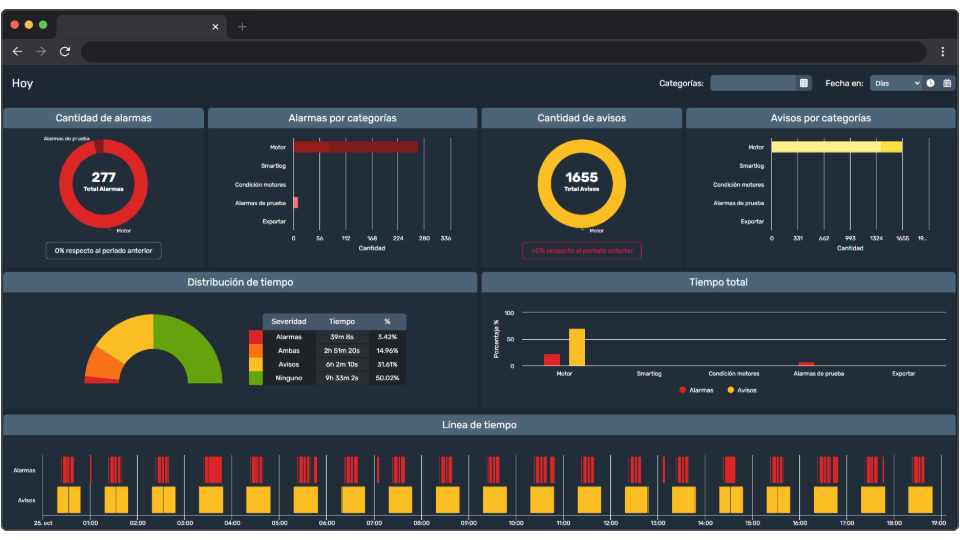The height and width of the screenshot is (540, 960).
Task: Click the clock icon next to Días
Action: click(930, 83)
